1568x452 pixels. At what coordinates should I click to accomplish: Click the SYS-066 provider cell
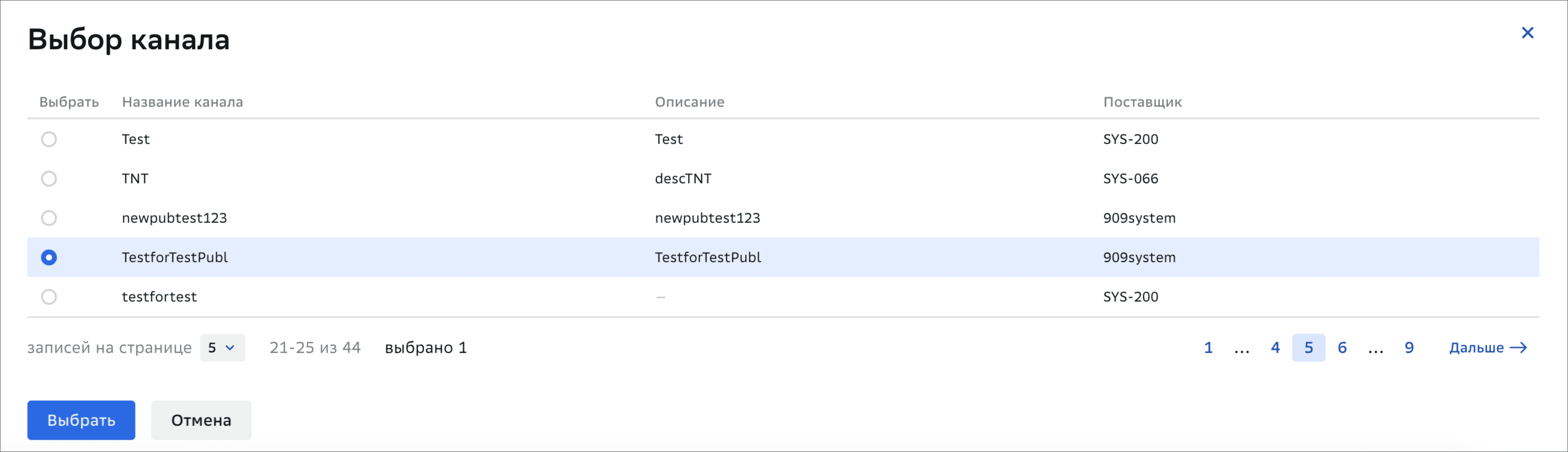(1130, 178)
